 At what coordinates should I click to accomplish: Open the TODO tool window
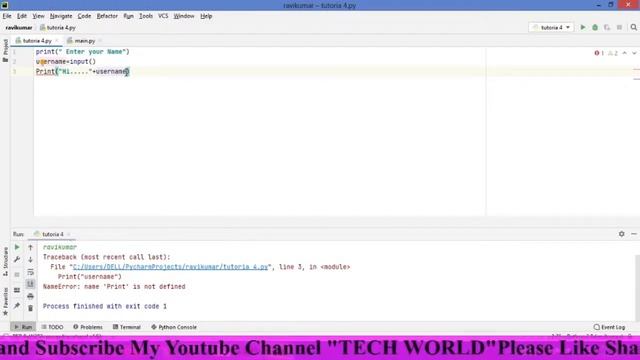coord(52,327)
